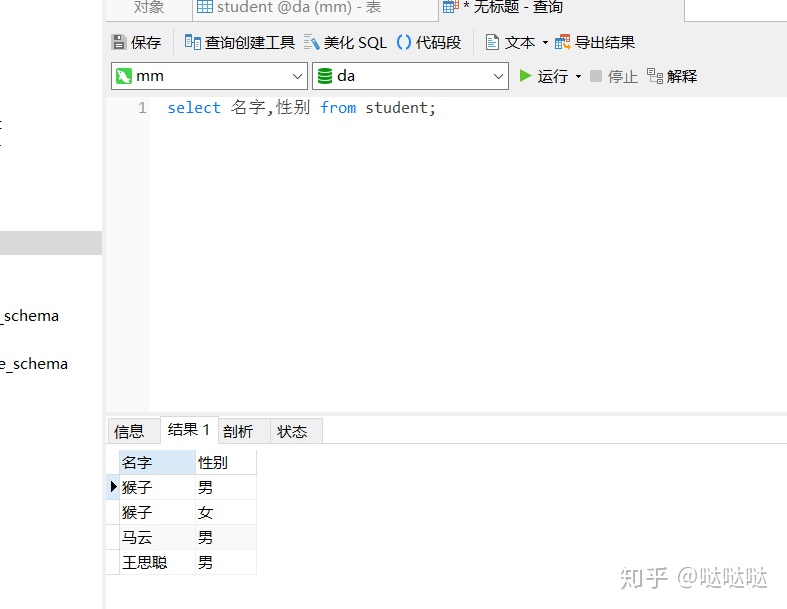Select the 王思聪 name cell

click(x=157, y=562)
